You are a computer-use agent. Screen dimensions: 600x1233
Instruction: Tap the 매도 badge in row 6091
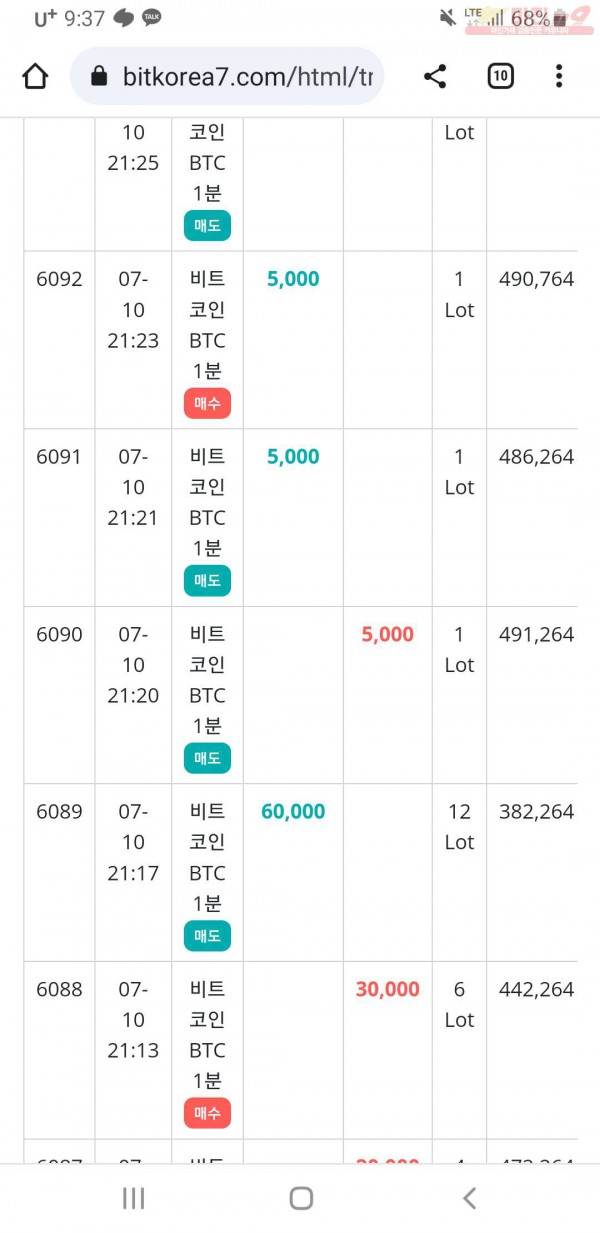click(207, 581)
